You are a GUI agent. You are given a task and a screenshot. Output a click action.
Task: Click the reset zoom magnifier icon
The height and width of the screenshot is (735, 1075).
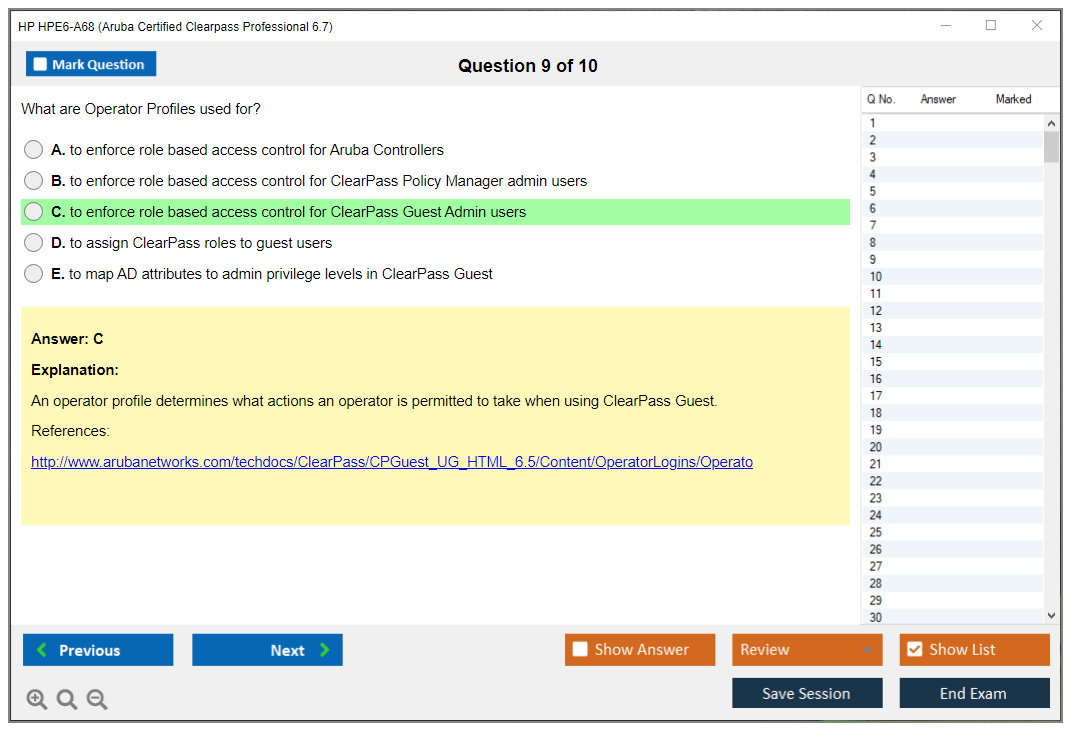pos(67,700)
